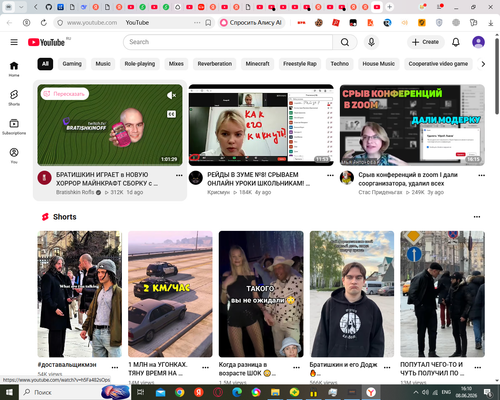This screenshot has height=400, width=500.
Task: Open options for 1 МЛН на УГОНКАХ short
Action: (x=206, y=368)
